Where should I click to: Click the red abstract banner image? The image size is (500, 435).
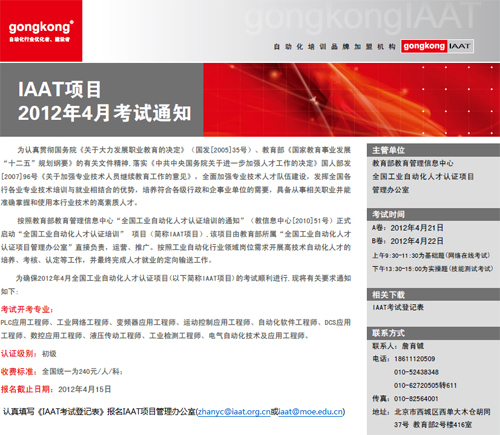(352, 100)
